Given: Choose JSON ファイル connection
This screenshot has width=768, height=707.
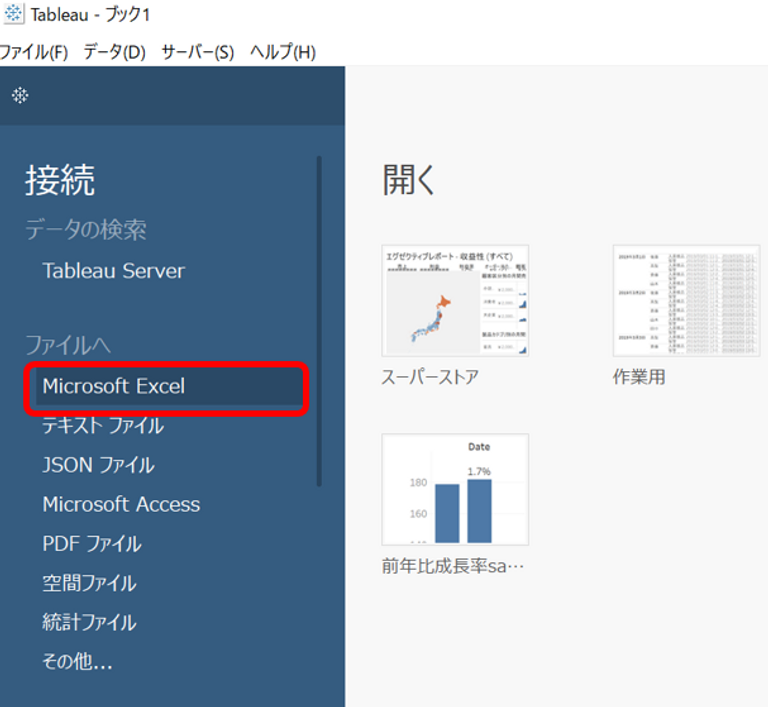Looking at the screenshot, I should [x=98, y=465].
